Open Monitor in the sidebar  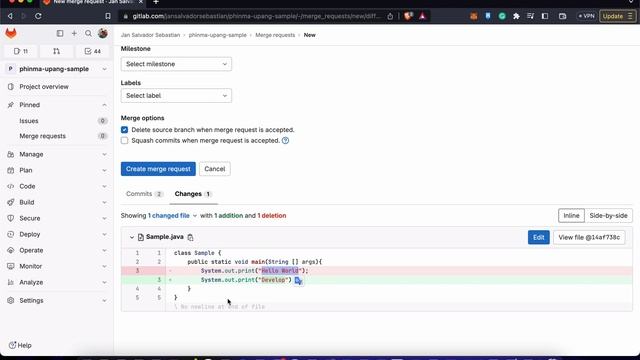click(x=57, y=266)
